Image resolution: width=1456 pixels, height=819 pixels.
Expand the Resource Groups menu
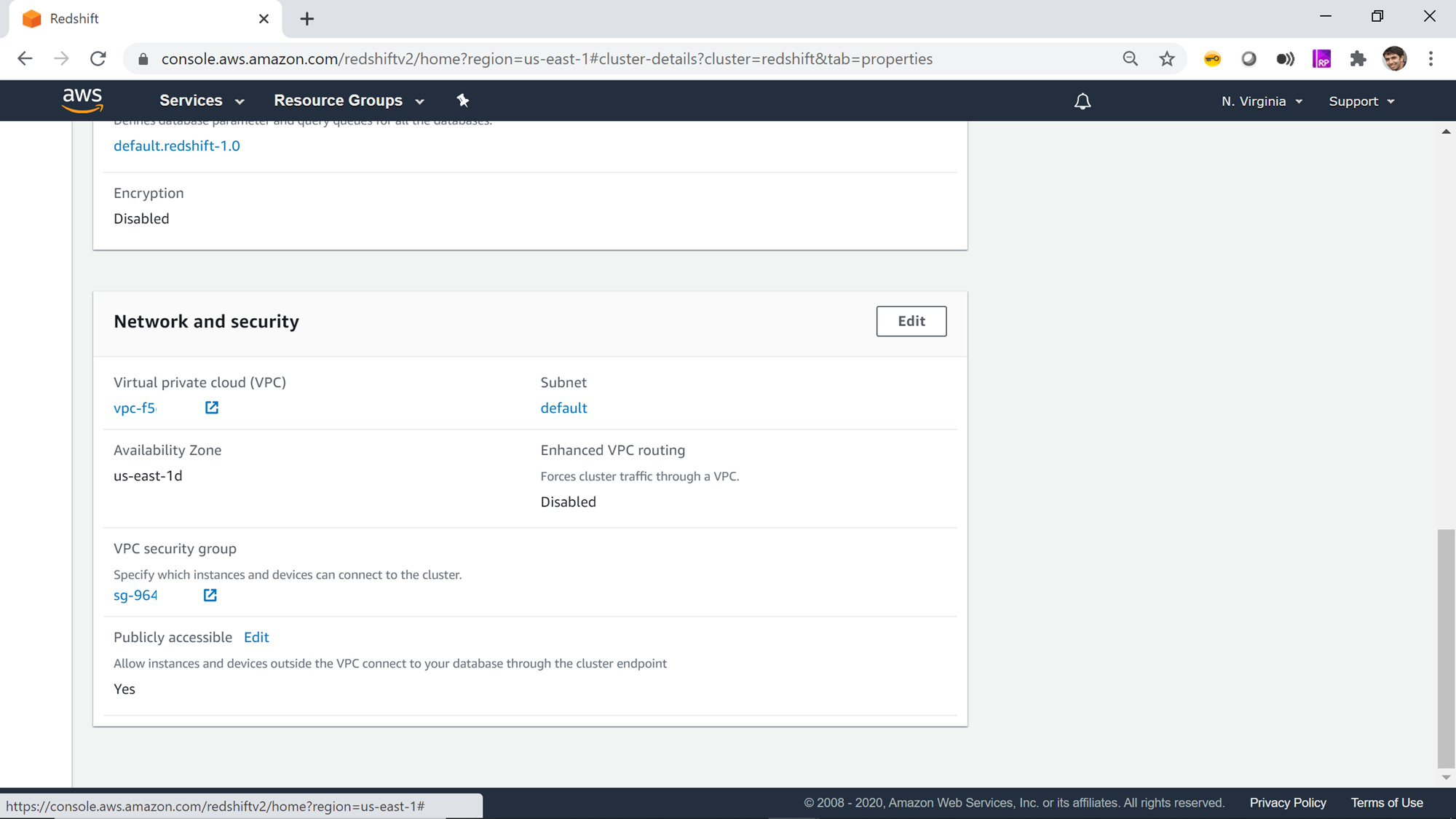point(349,100)
